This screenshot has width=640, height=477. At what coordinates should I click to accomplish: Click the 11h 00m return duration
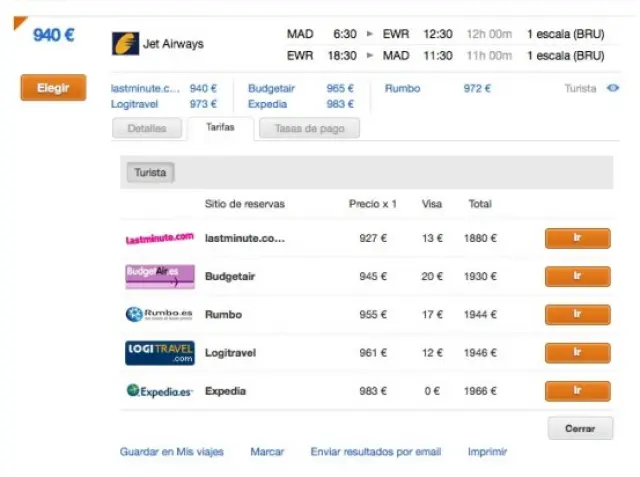489,55
